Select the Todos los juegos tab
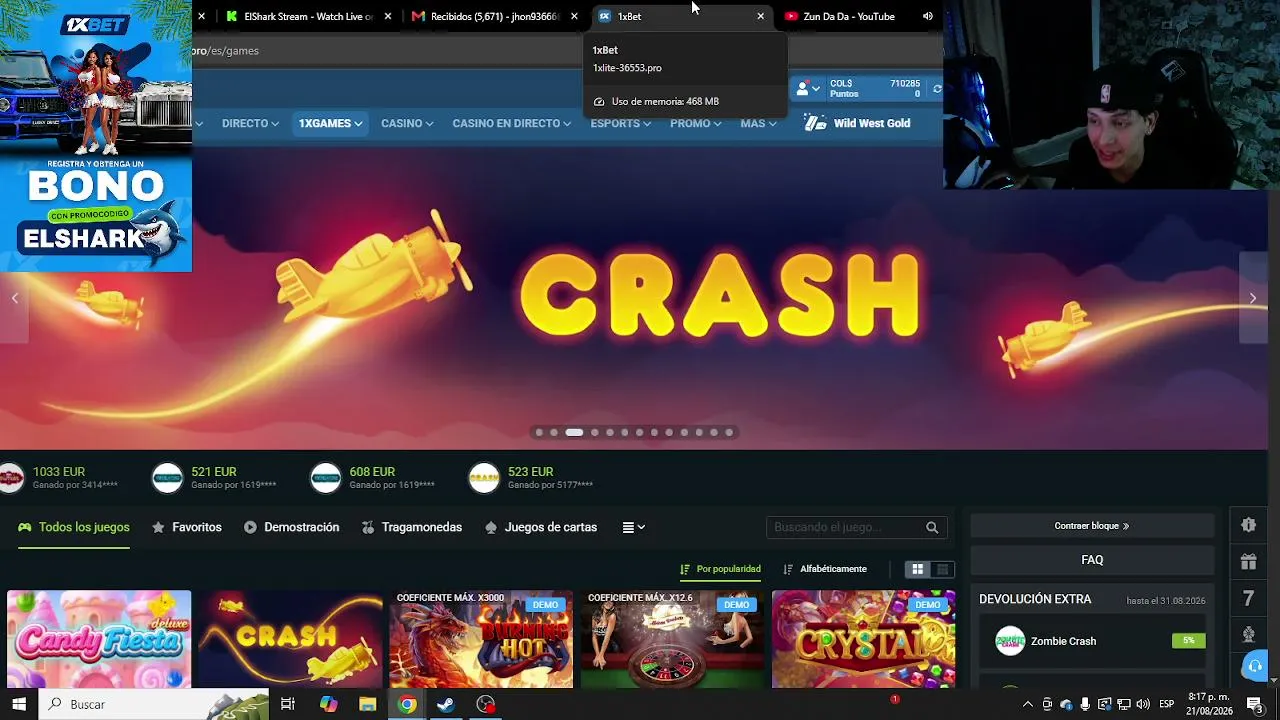This screenshot has height=720, width=1280. tap(74, 527)
